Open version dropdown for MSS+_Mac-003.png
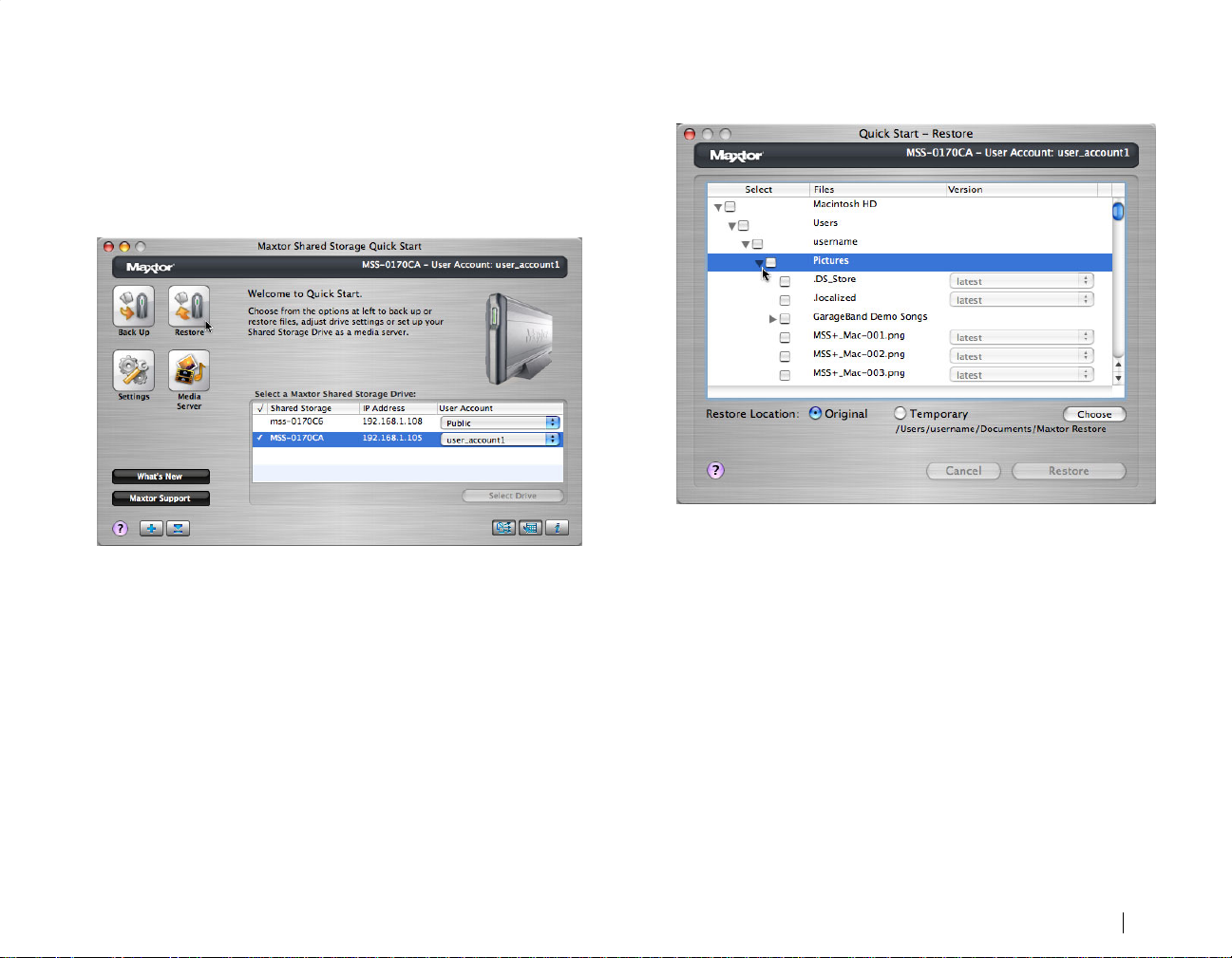The height and width of the screenshot is (958, 1232). (x=1022, y=375)
